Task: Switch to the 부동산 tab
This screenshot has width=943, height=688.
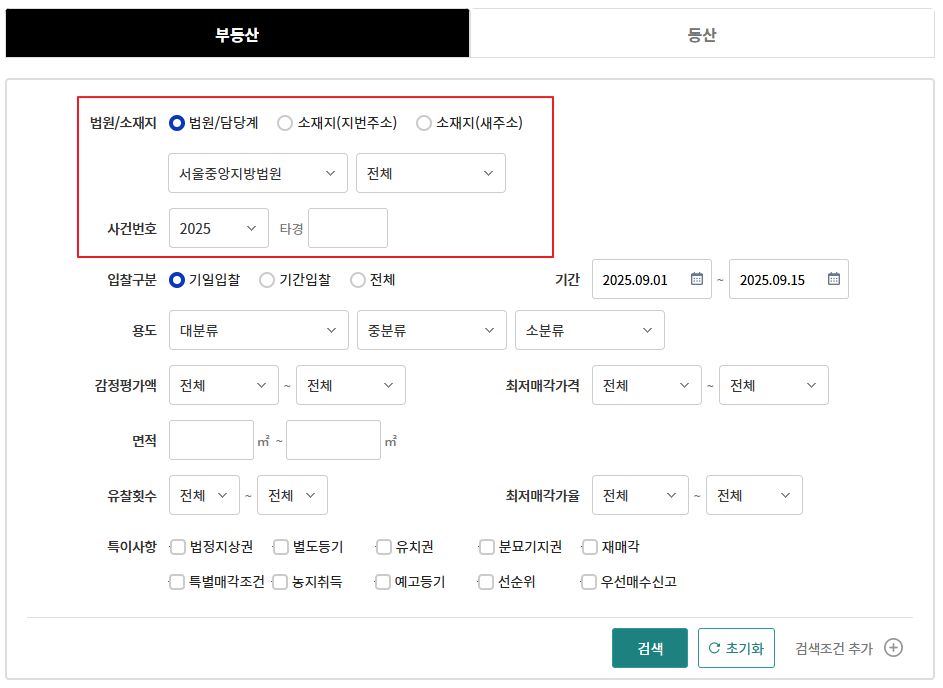Action: point(237,34)
